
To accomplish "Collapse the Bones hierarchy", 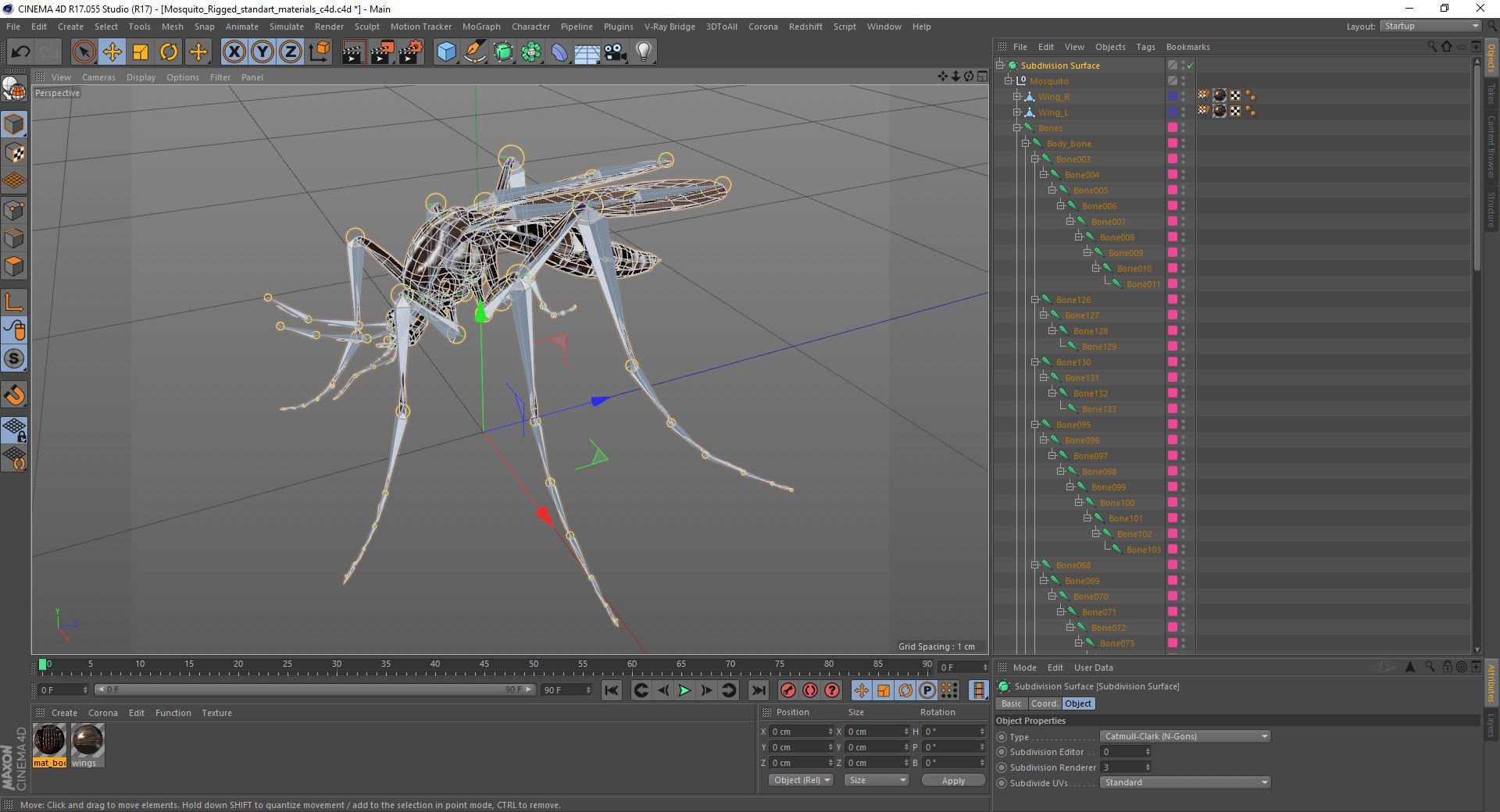I will click(x=1017, y=127).
